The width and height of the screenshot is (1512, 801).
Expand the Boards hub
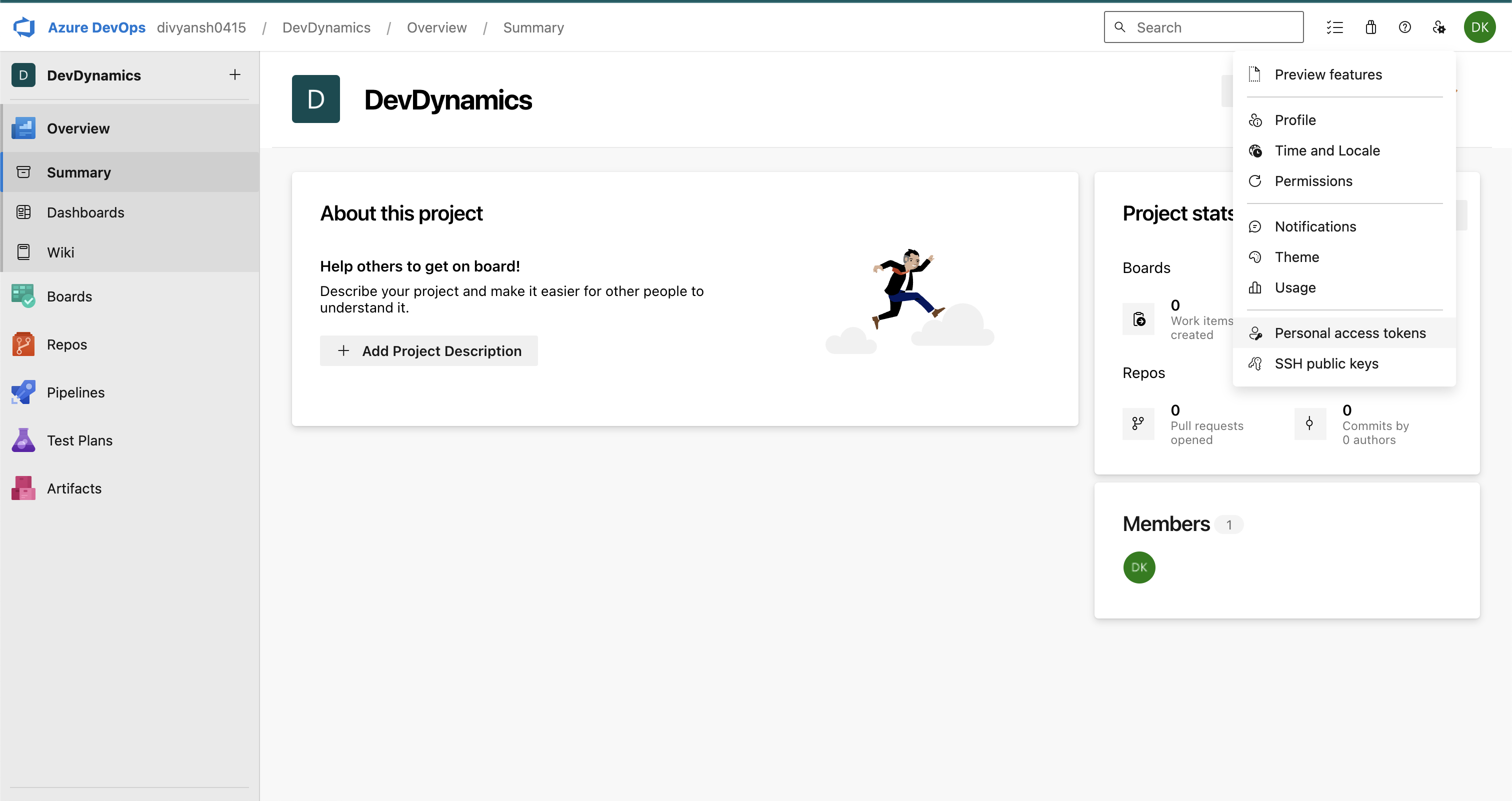click(x=130, y=296)
